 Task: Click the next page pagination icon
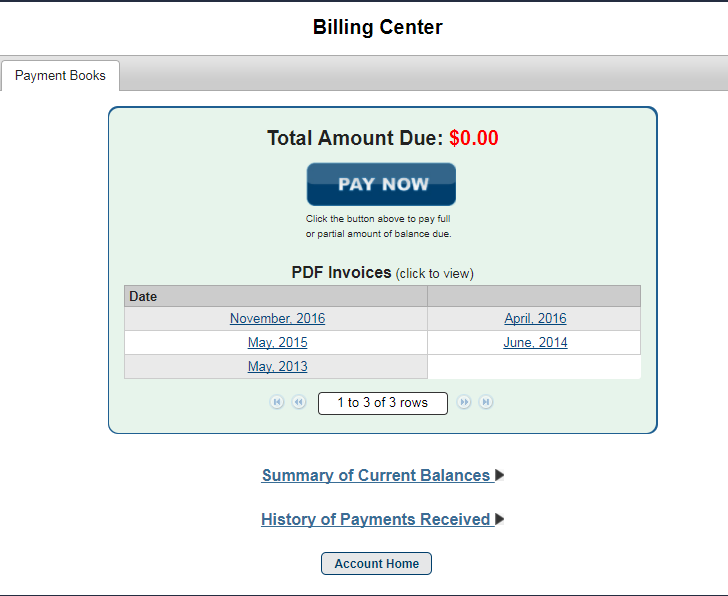[464, 402]
